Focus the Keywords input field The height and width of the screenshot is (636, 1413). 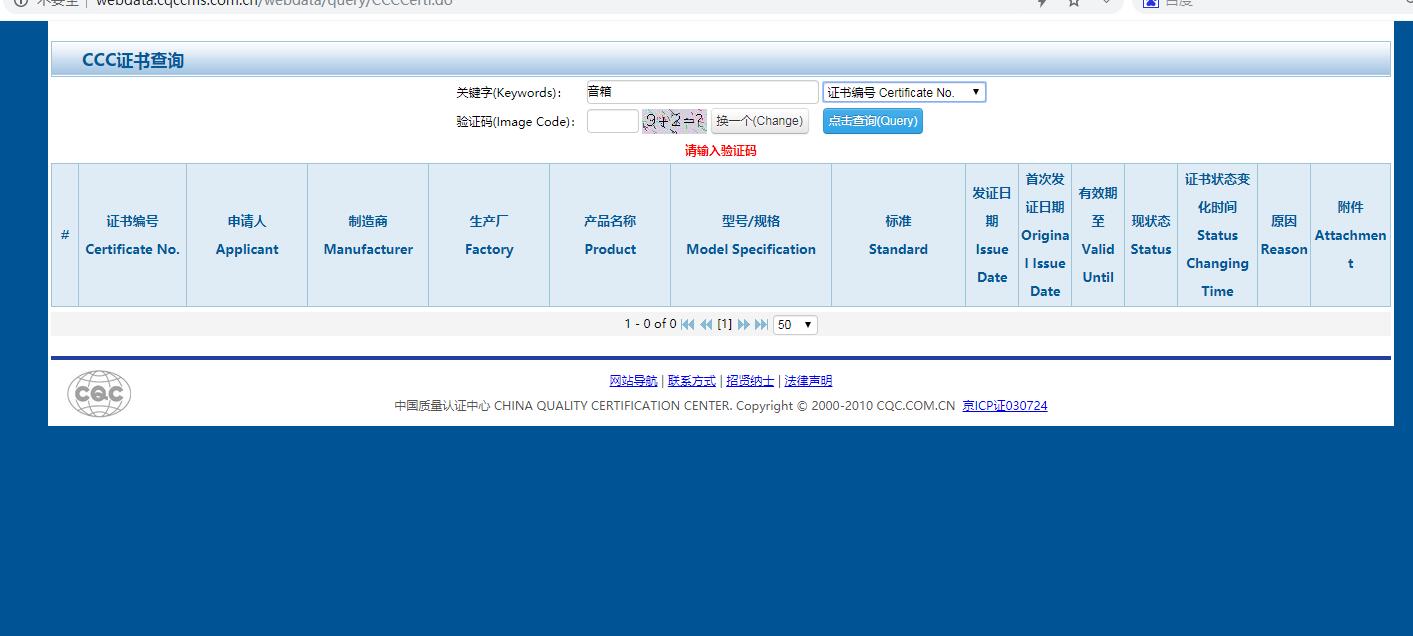point(702,92)
